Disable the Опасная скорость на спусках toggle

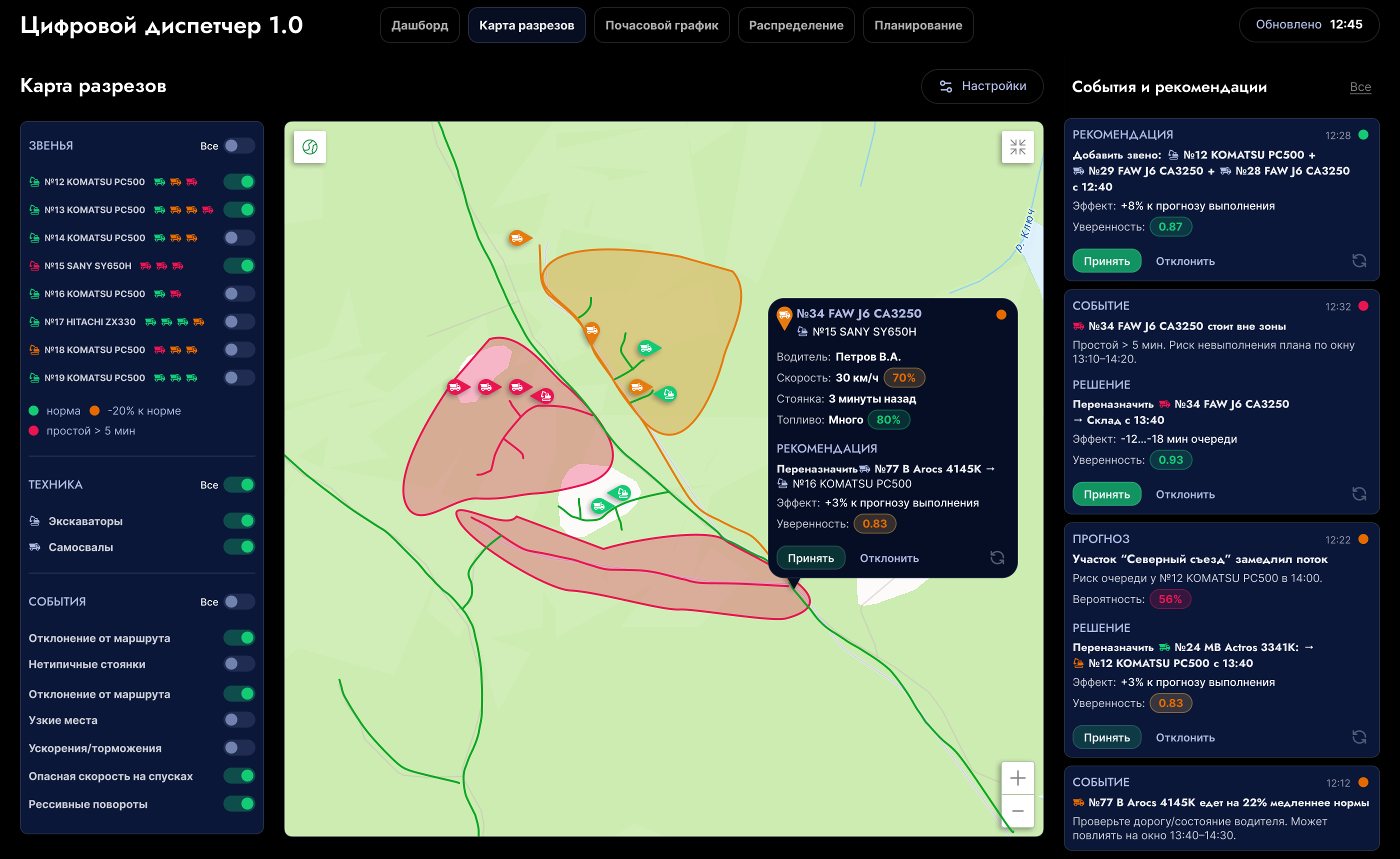click(239, 775)
